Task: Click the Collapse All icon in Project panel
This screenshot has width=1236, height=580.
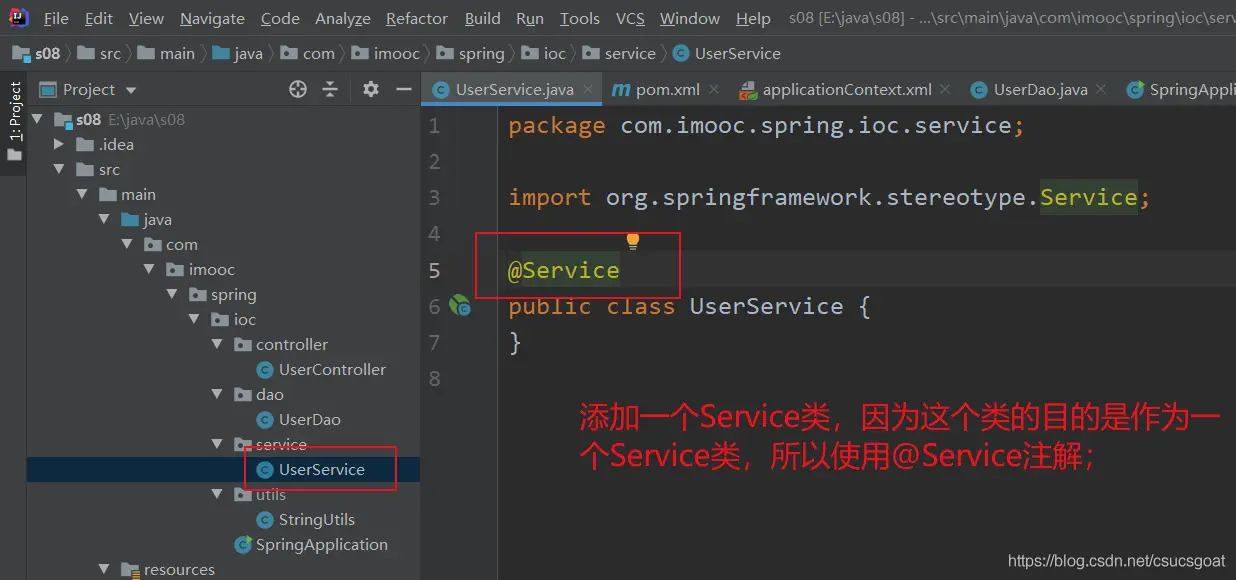Action: (x=330, y=90)
